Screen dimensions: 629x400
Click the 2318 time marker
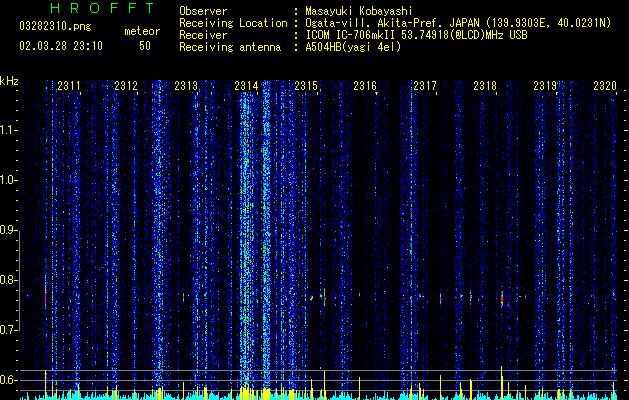point(485,86)
